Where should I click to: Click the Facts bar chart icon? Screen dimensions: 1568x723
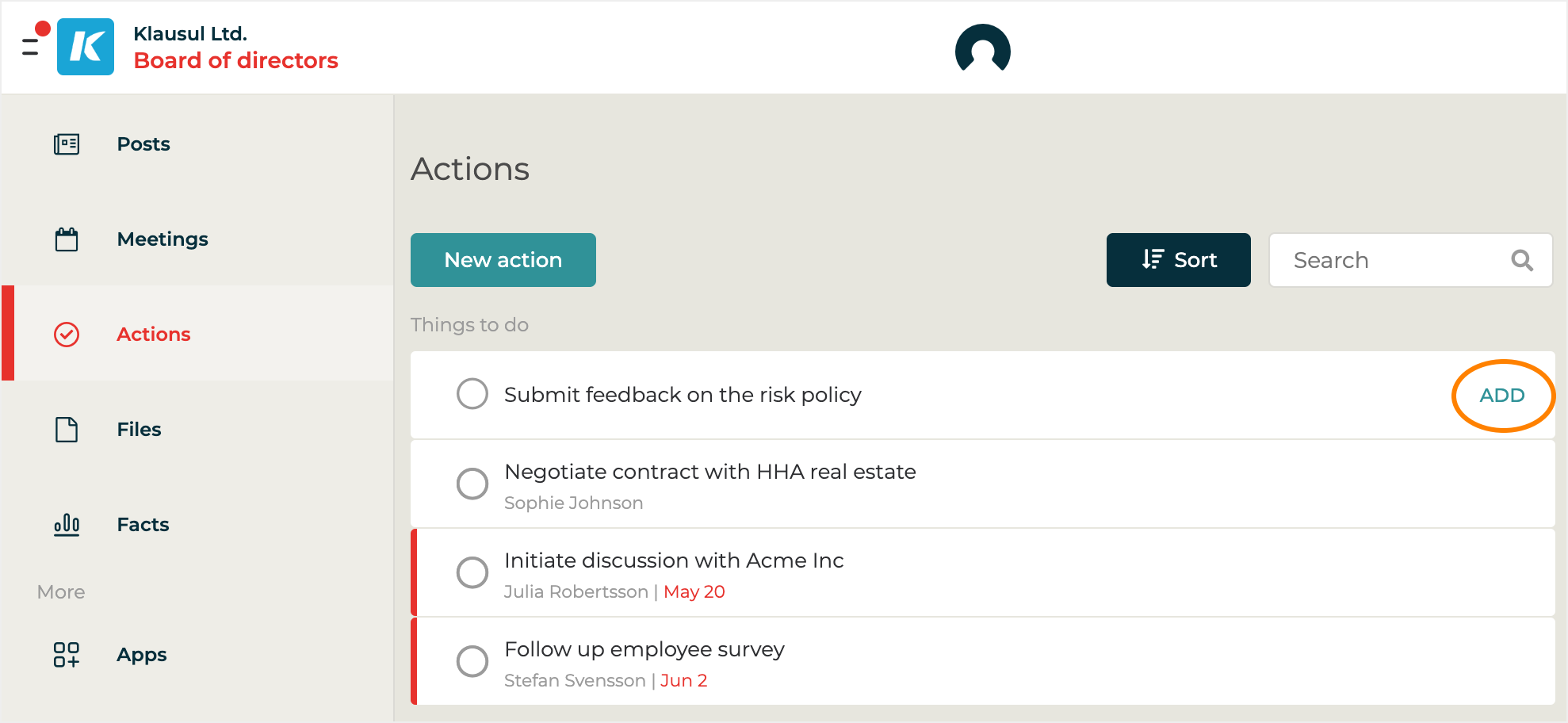pos(67,525)
